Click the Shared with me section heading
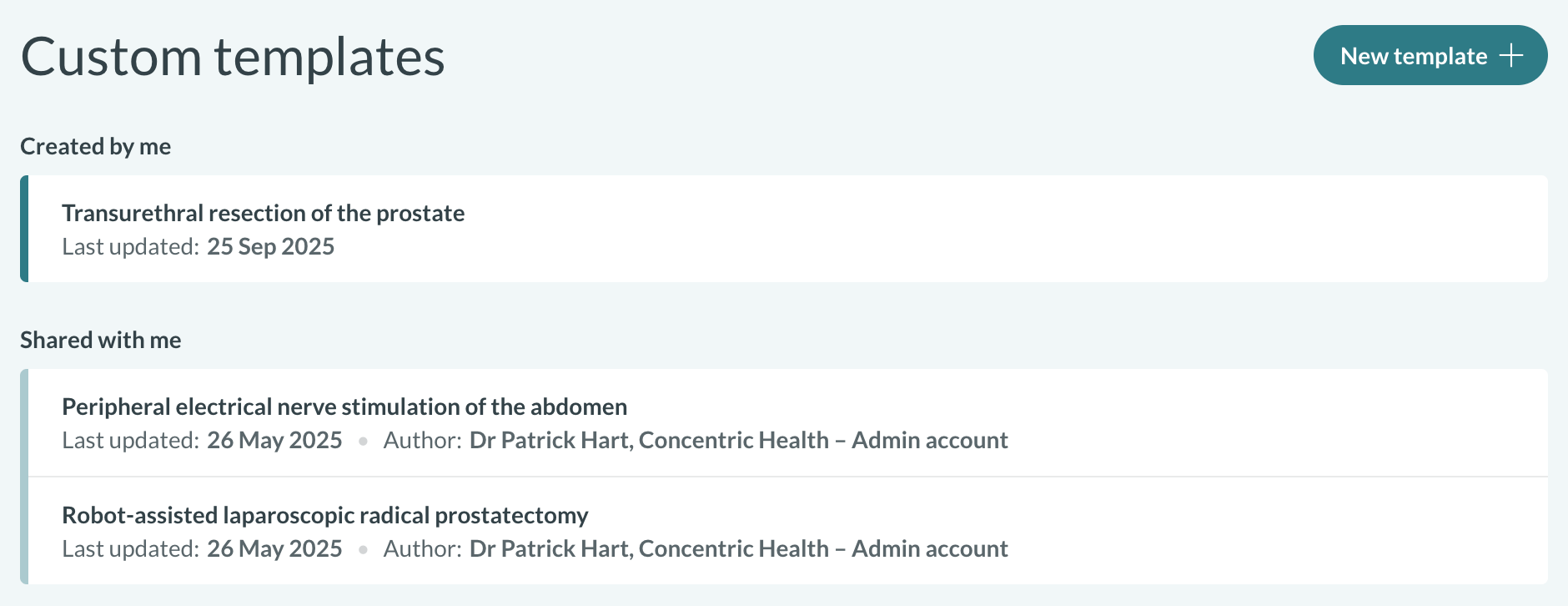 100,341
